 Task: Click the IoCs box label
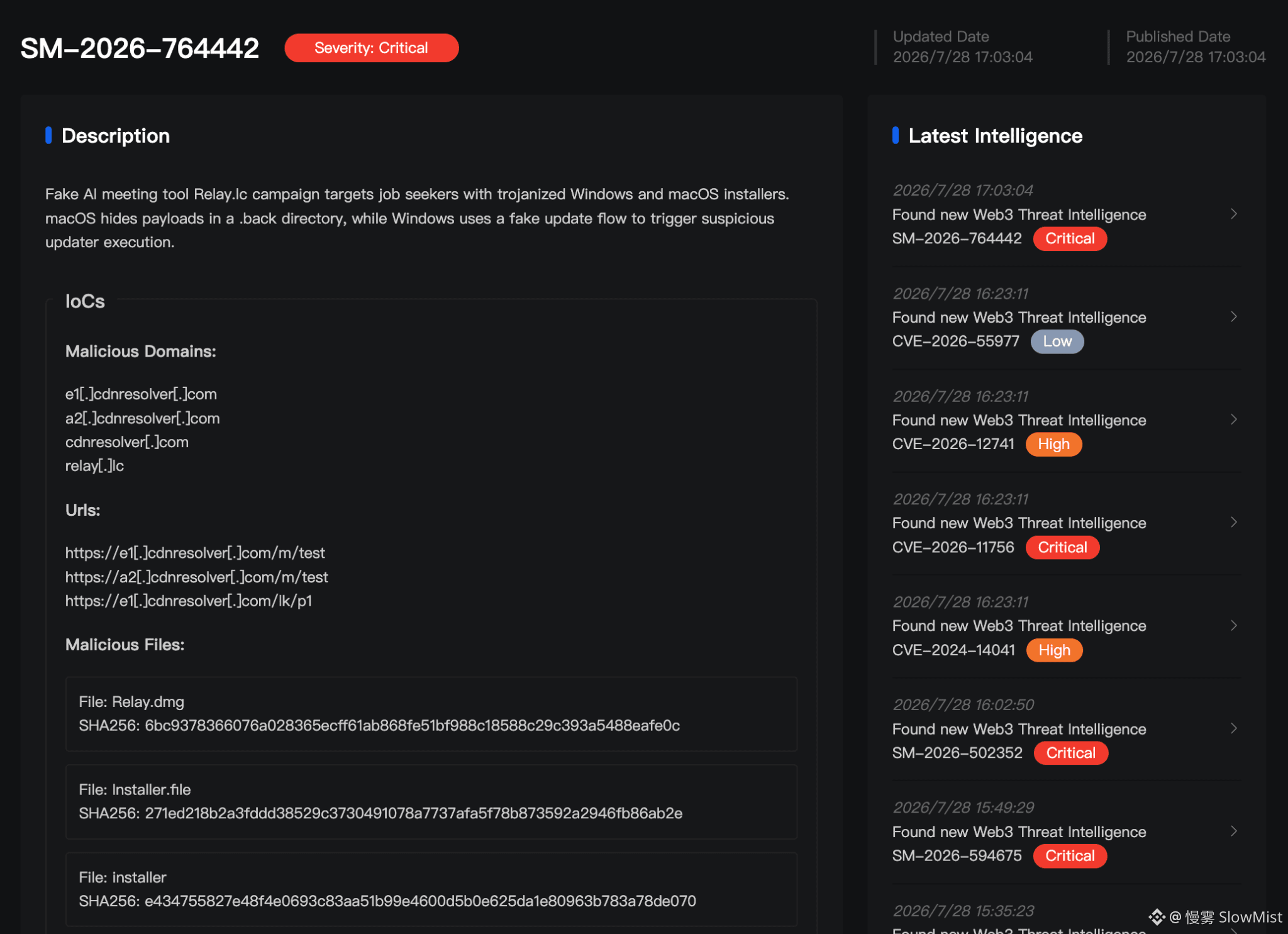[85, 302]
